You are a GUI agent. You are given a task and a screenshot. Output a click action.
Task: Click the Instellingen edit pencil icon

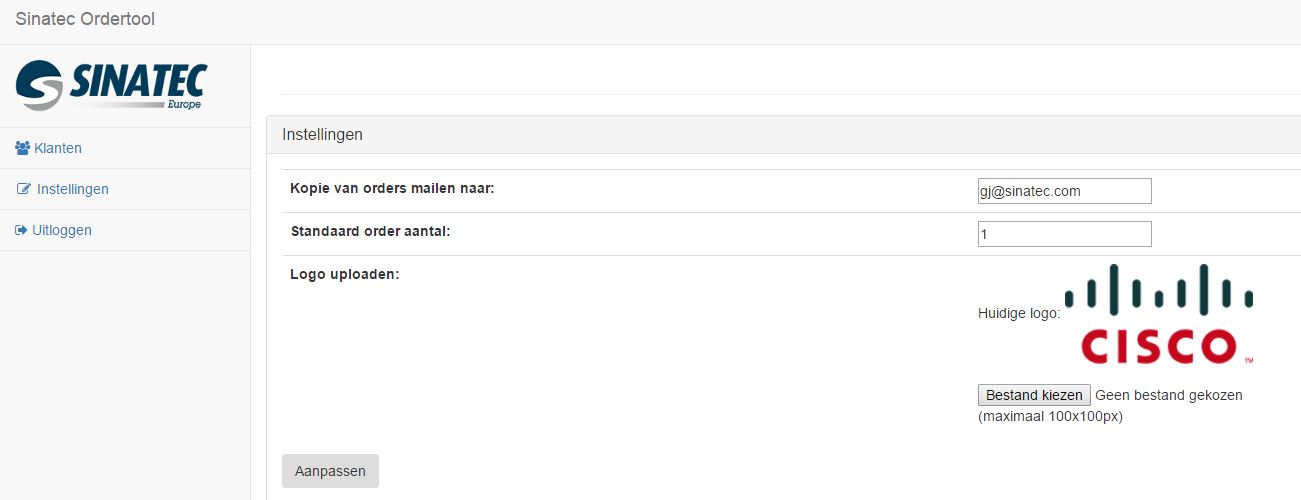coord(24,189)
